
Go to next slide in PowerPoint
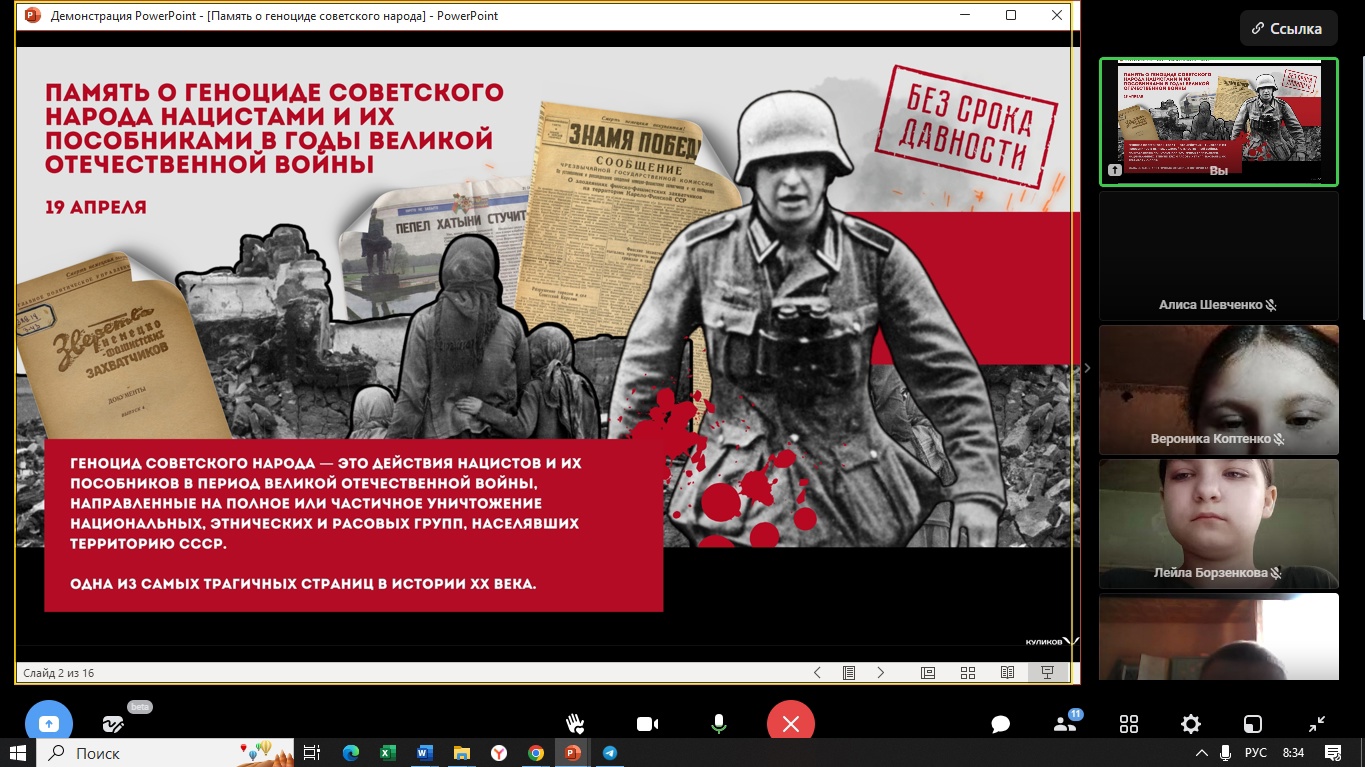click(x=881, y=673)
